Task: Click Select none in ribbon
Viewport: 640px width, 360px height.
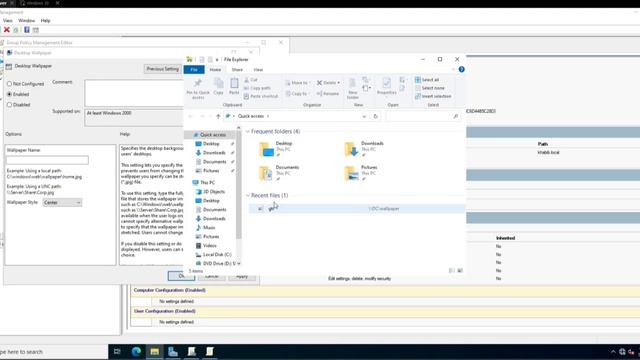Action: click(x=429, y=88)
